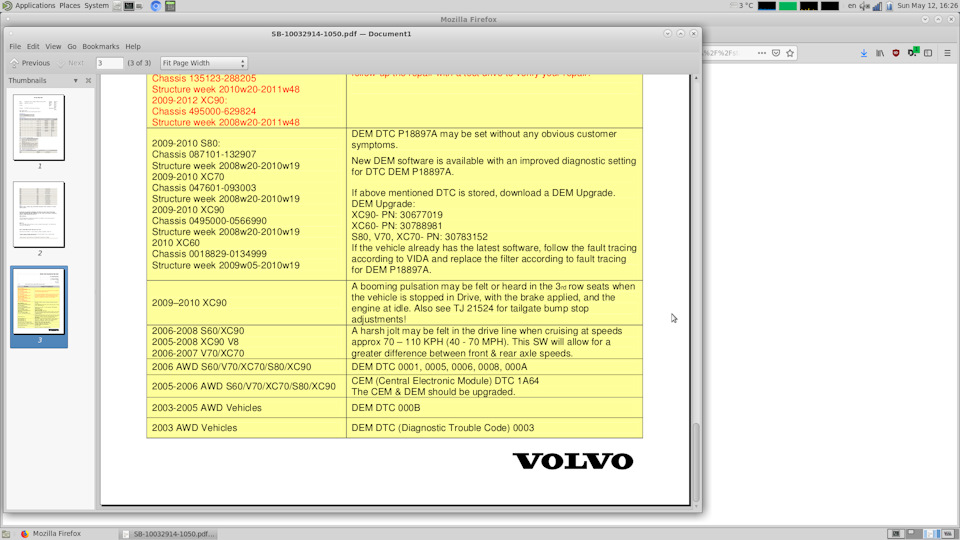Open Firefox downloads arrow icon

(864, 53)
